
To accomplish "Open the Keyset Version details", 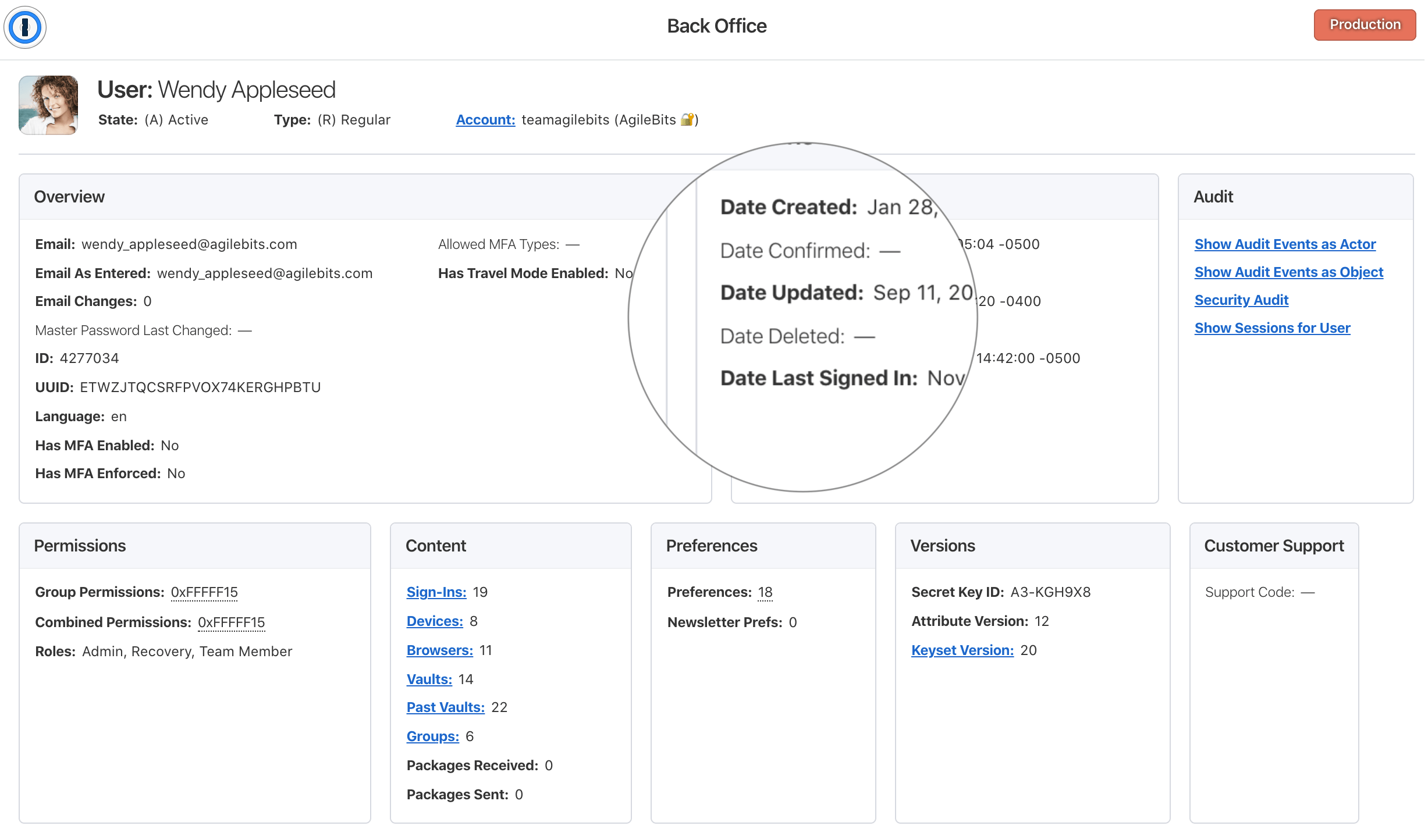I will click(x=962, y=650).
